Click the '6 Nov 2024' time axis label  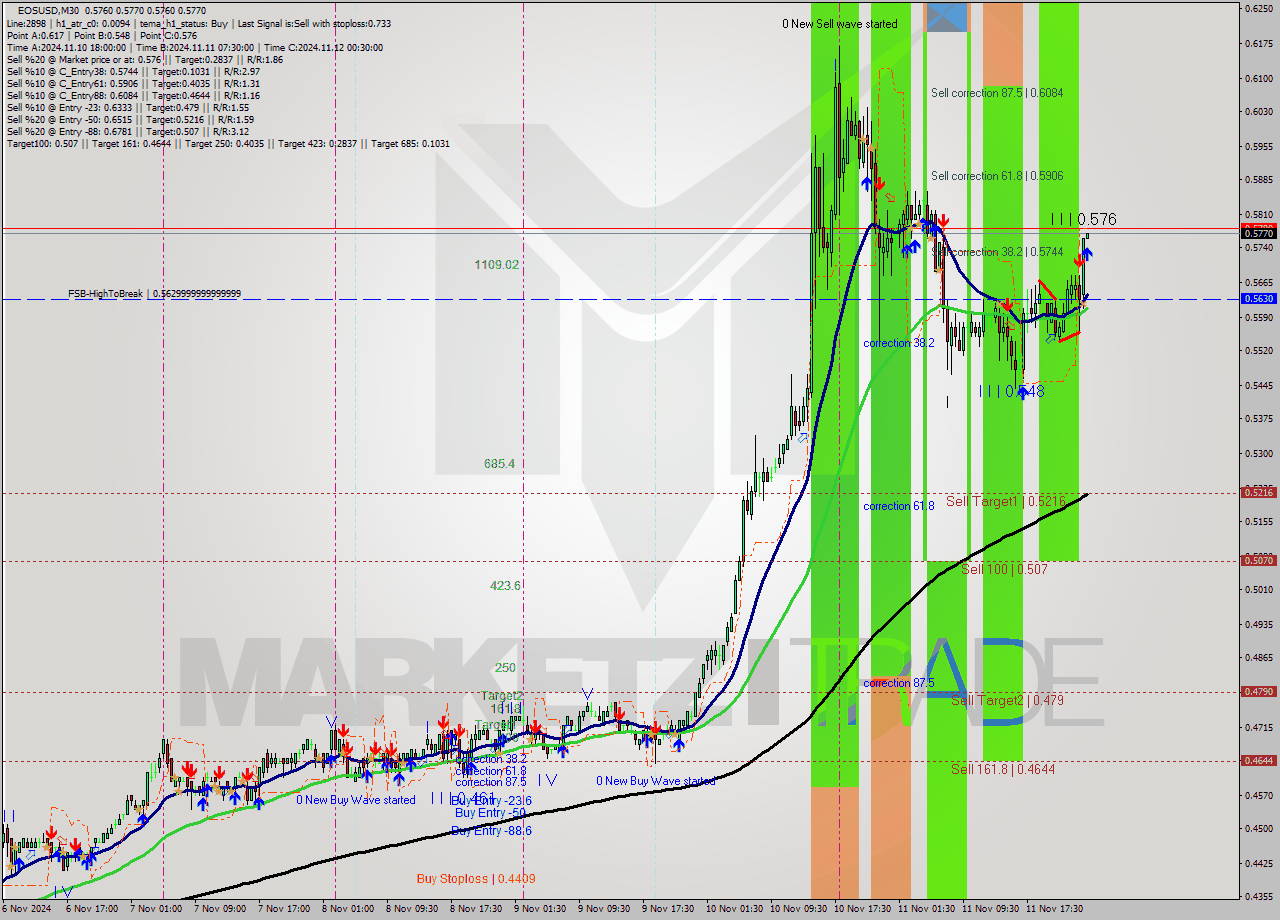tap(27, 909)
